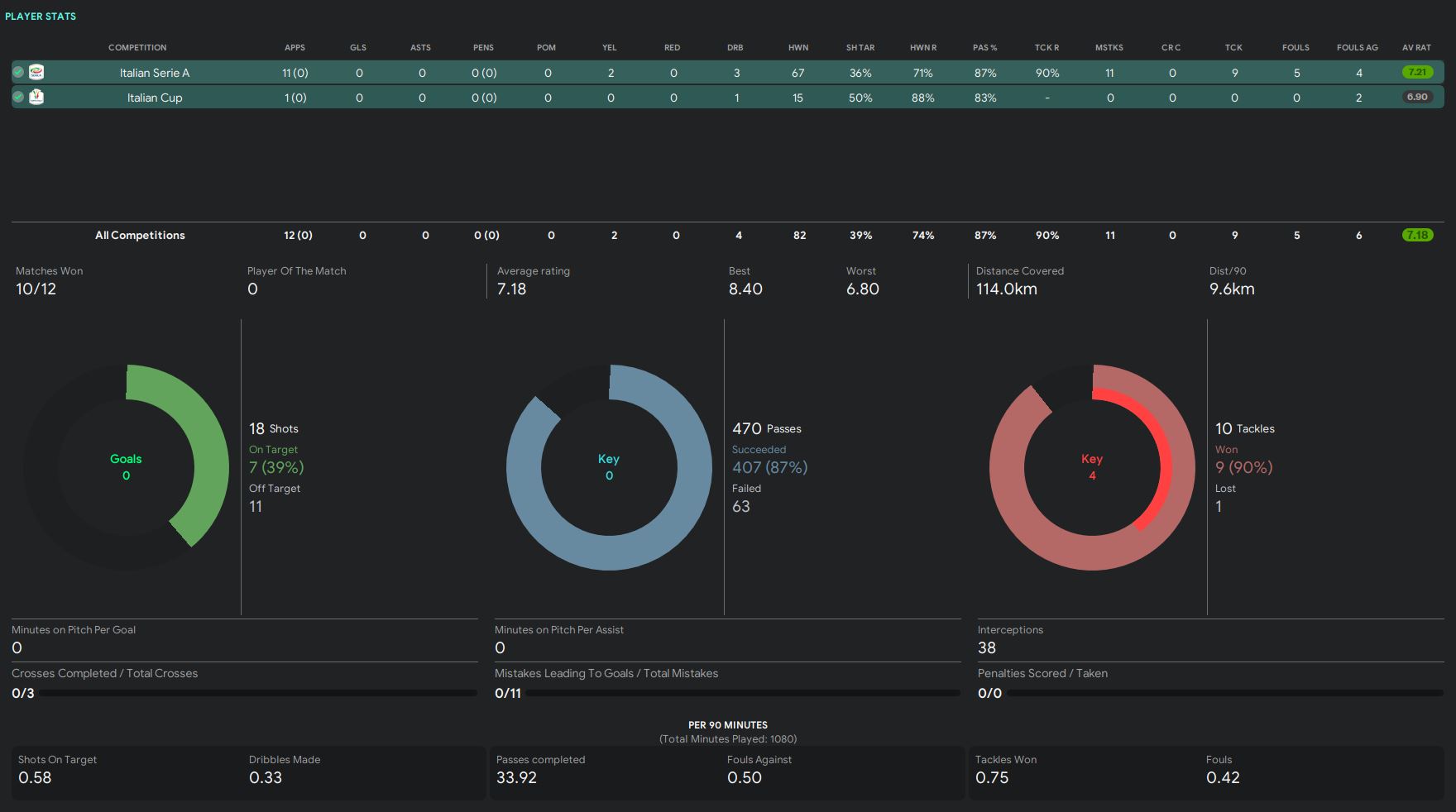Image resolution: width=1456 pixels, height=812 pixels.
Task: Untick the Italian Cup row checkmark
Action: [18, 98]
